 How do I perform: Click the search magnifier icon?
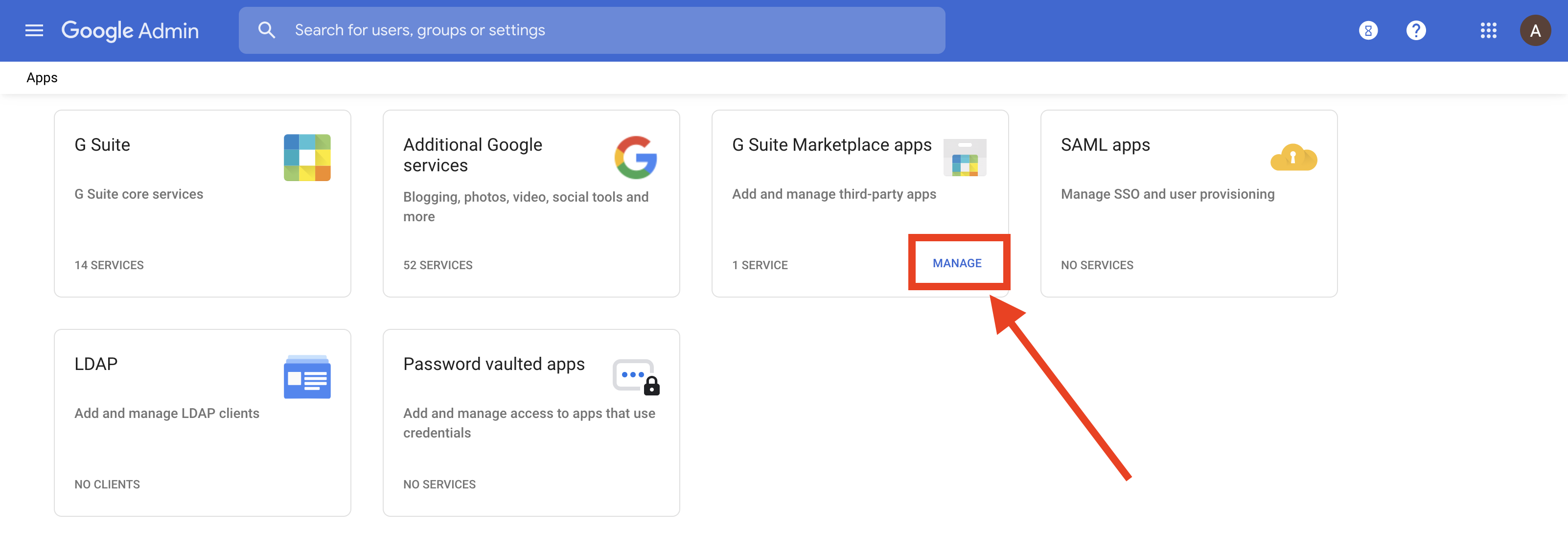[266, 30]
